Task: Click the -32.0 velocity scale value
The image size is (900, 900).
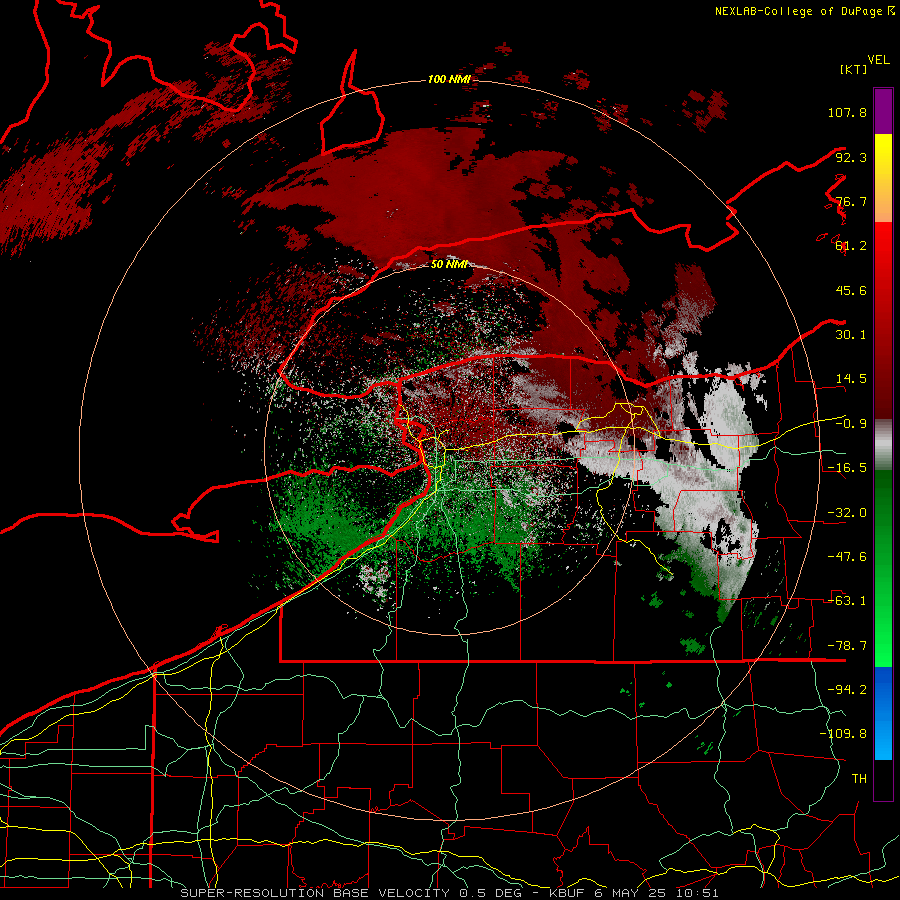Action: click(x=847, y=513)
